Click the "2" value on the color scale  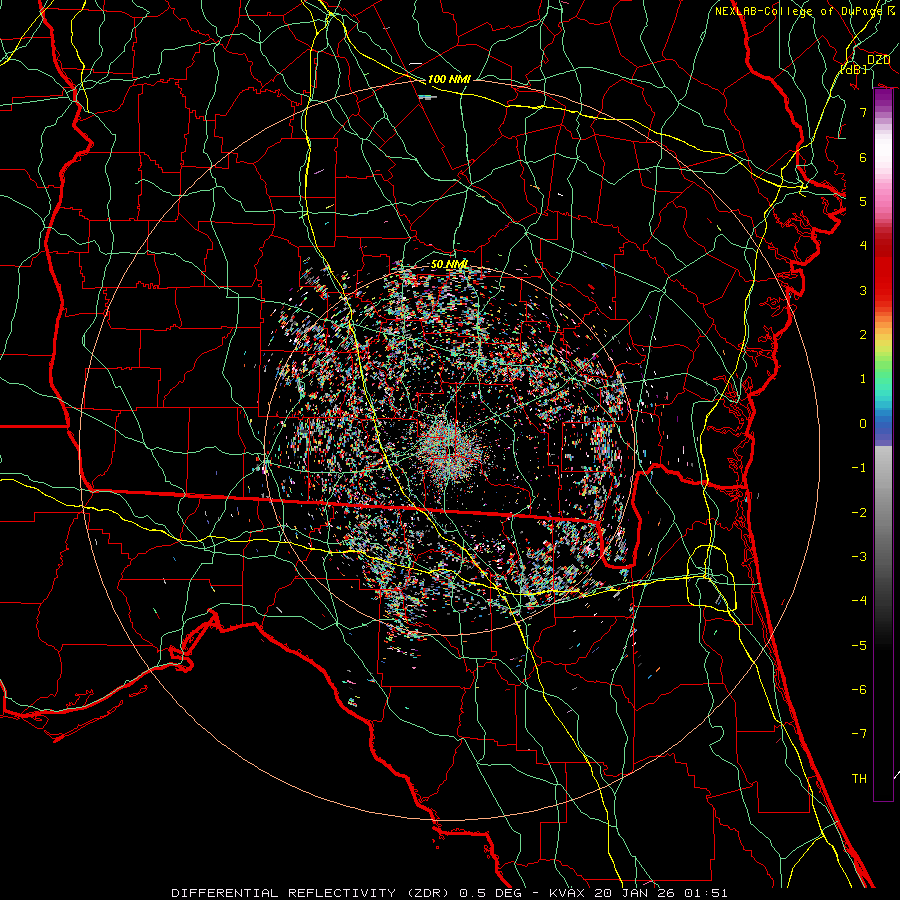pyautogui.click(x=863, y=335)
